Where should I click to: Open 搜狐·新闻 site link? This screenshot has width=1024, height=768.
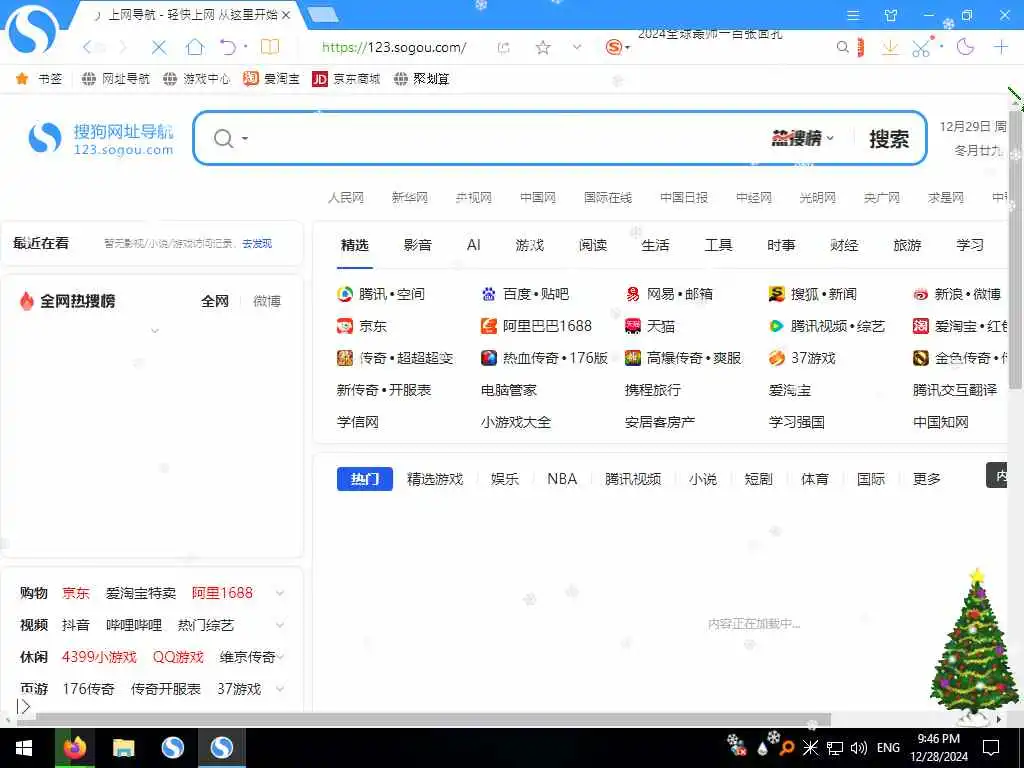tap(812, 294)
